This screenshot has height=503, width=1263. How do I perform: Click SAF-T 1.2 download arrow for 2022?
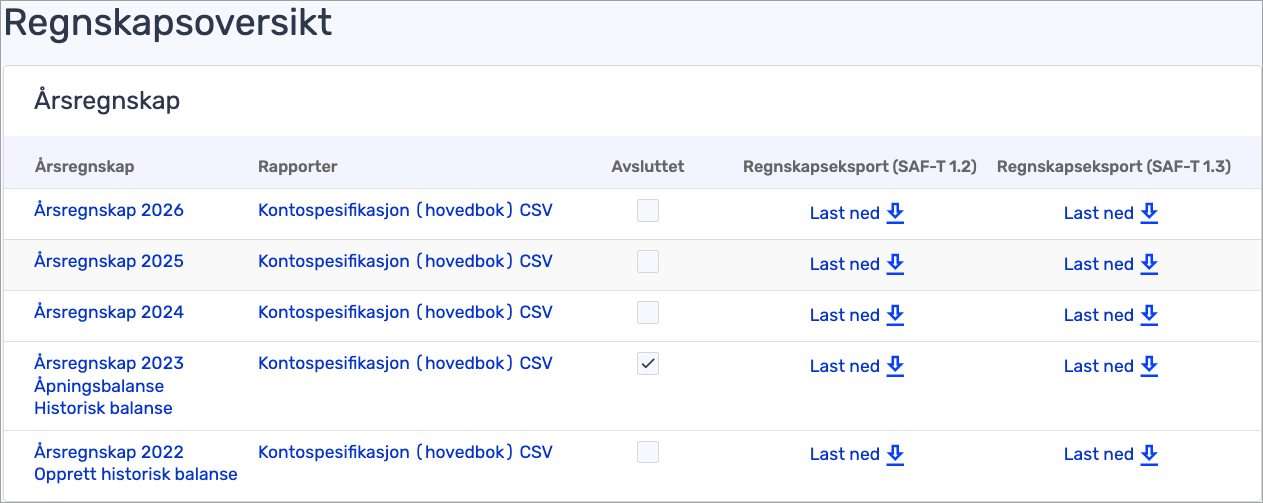pyautogui.click(x=895, y=454)
